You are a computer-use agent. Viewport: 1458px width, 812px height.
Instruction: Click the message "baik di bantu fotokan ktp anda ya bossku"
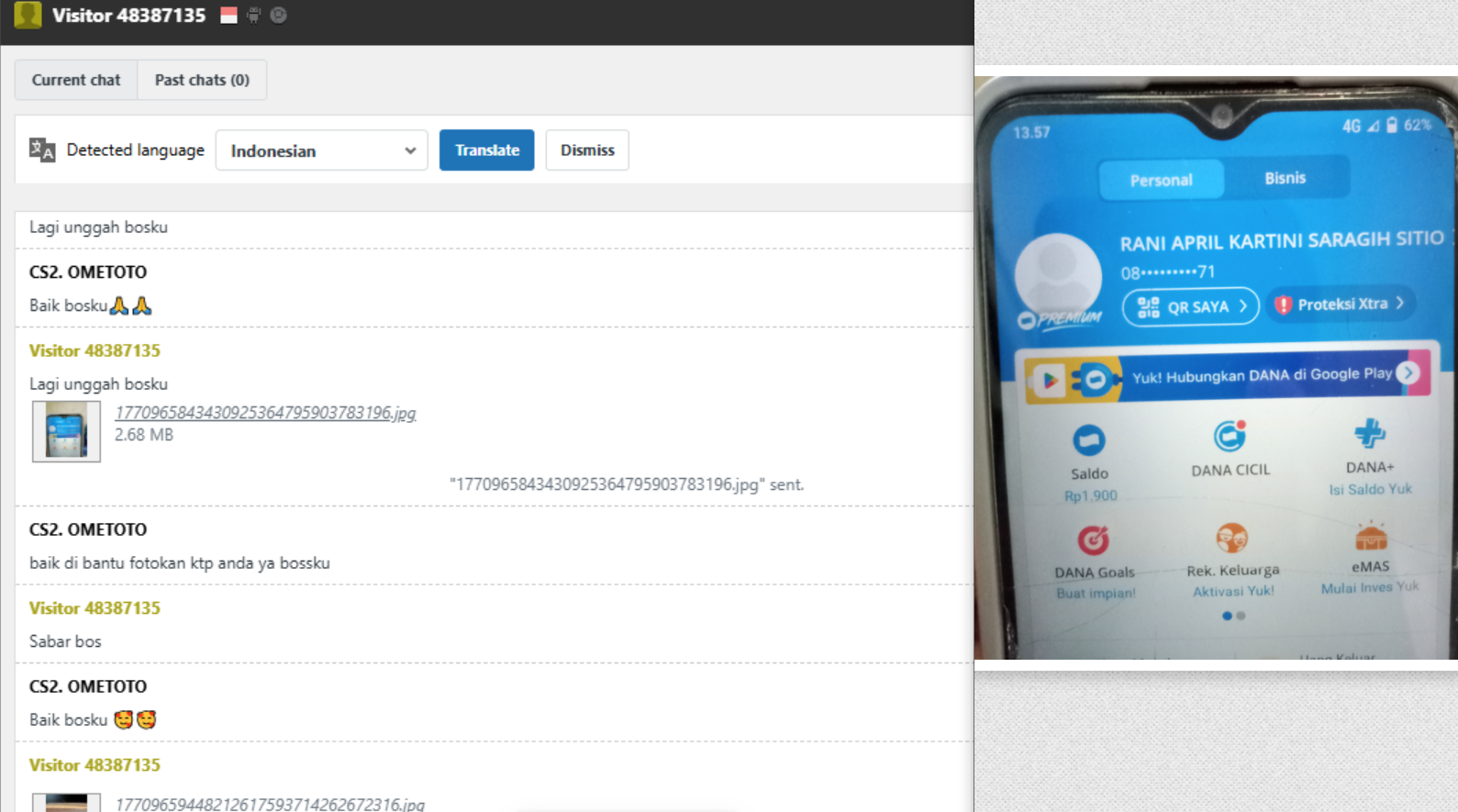tap(180, 563)
